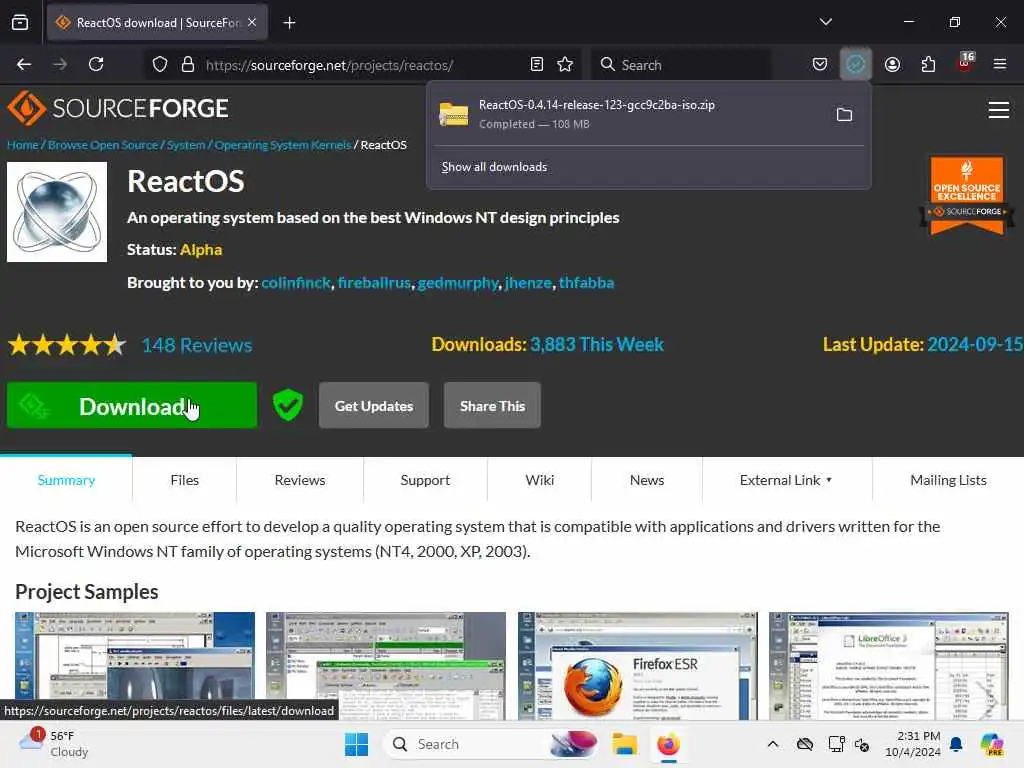Click the Share This button
This screenshot has width=1024, height=768.
point(492,406)
